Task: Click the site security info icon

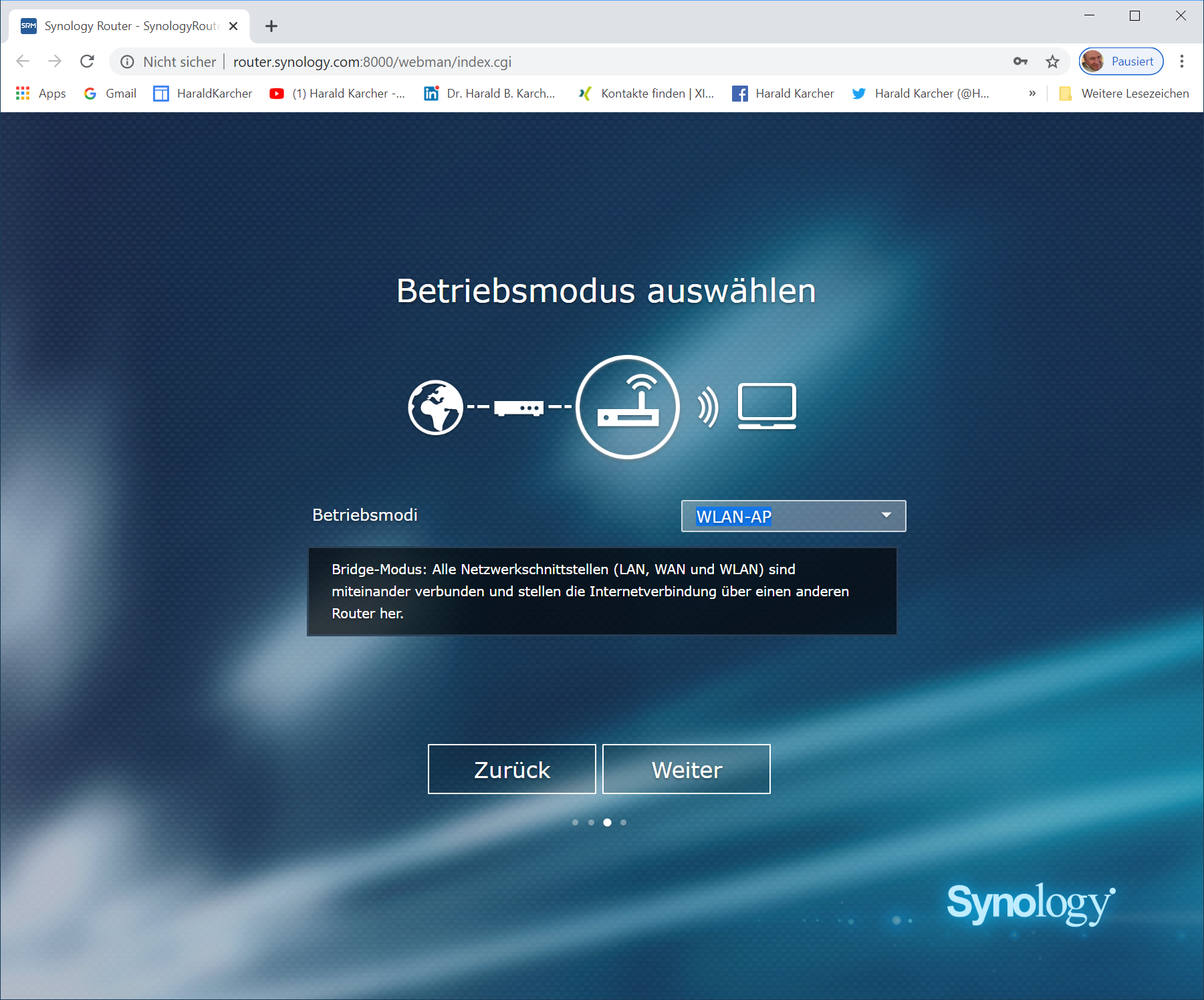Action: tap(127, 61)
